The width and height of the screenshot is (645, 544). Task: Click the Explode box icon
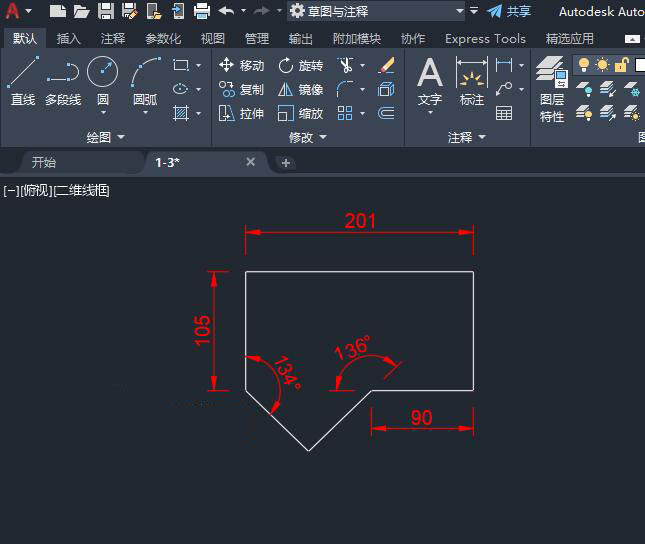click(x=386, y=89)
